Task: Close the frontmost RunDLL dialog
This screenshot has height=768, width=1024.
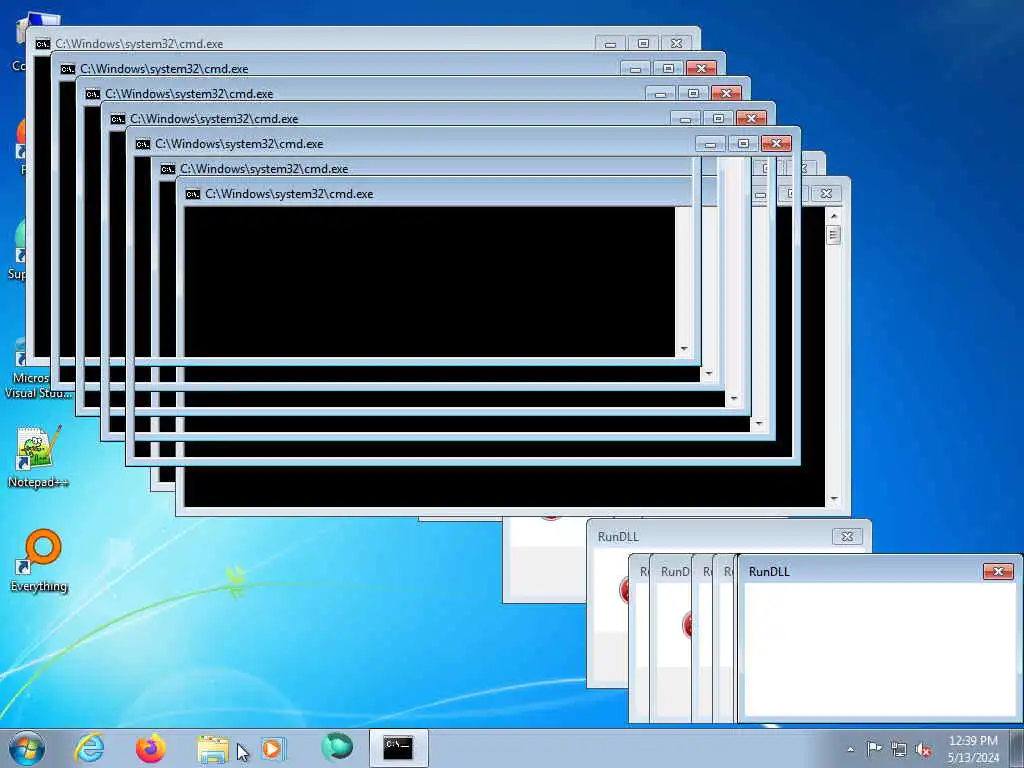Action: point(998,571)
